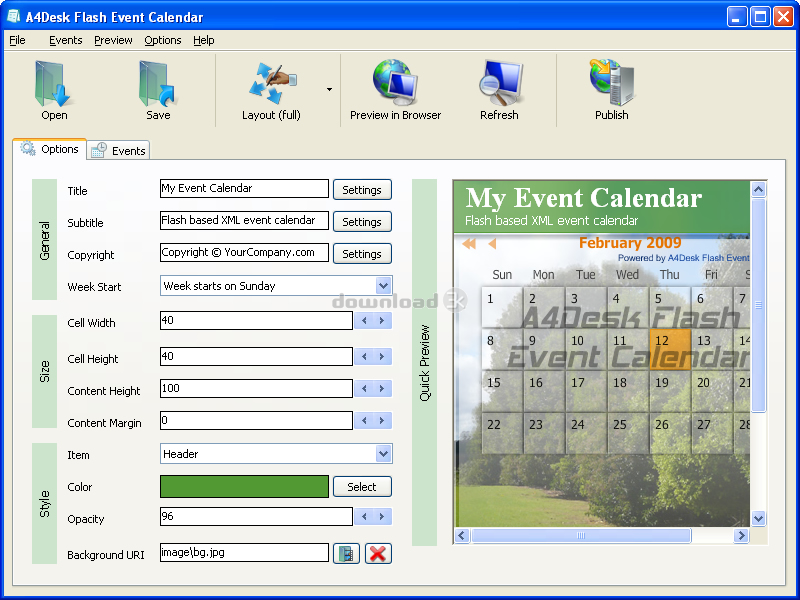This screenshot has height=600, width=800.
Task: Click preview scroll right arrow
Action: click(741, 535)
